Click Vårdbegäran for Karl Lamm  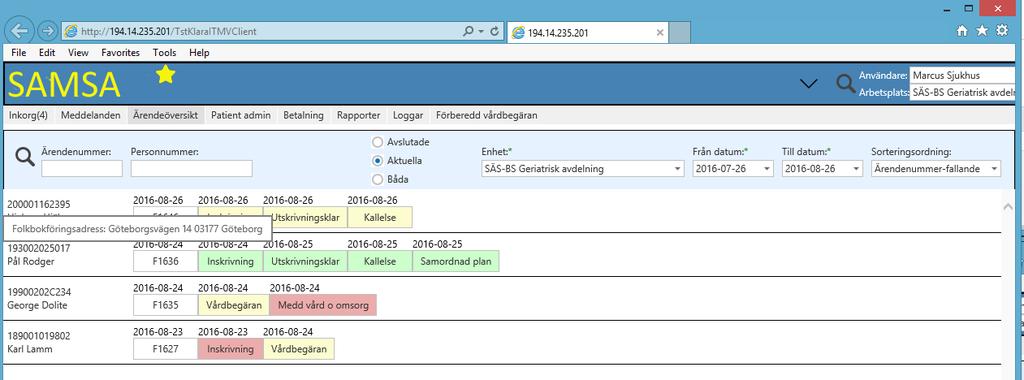[x=299, y=349]
